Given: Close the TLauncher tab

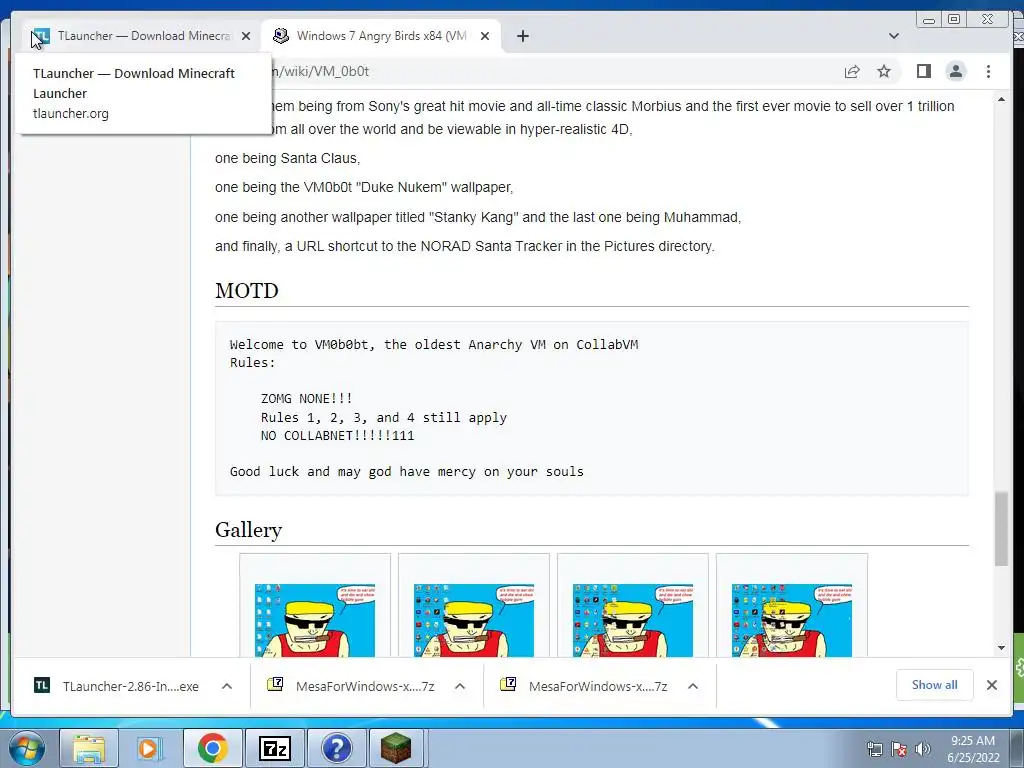Looking at the screenshot, I should coord(246,37).
